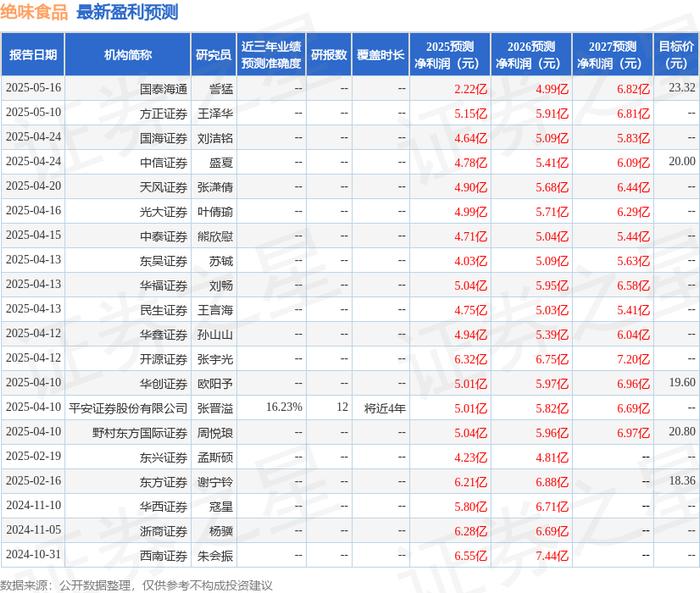Select the 2027预测净利润 header

(x=612, y=54)
